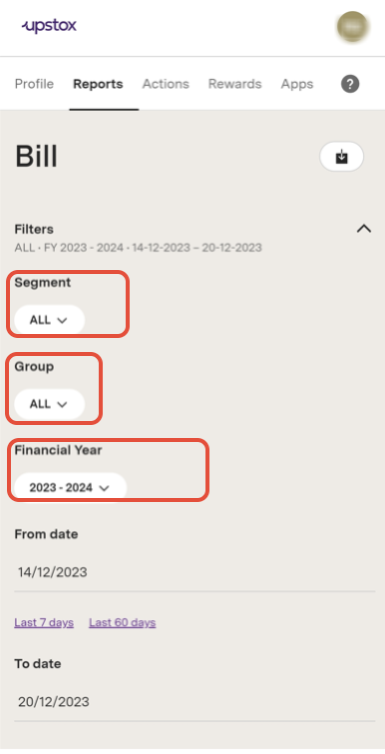Image resolution: width=385 pixels, height=754 pixels.
Task: Select the Reports tab
Action: tap(98, 84)
